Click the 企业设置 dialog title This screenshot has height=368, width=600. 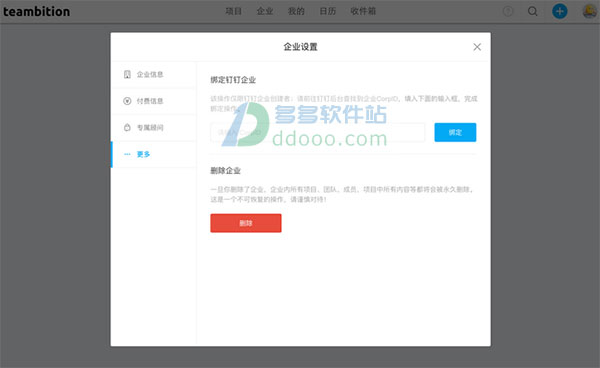300,47
